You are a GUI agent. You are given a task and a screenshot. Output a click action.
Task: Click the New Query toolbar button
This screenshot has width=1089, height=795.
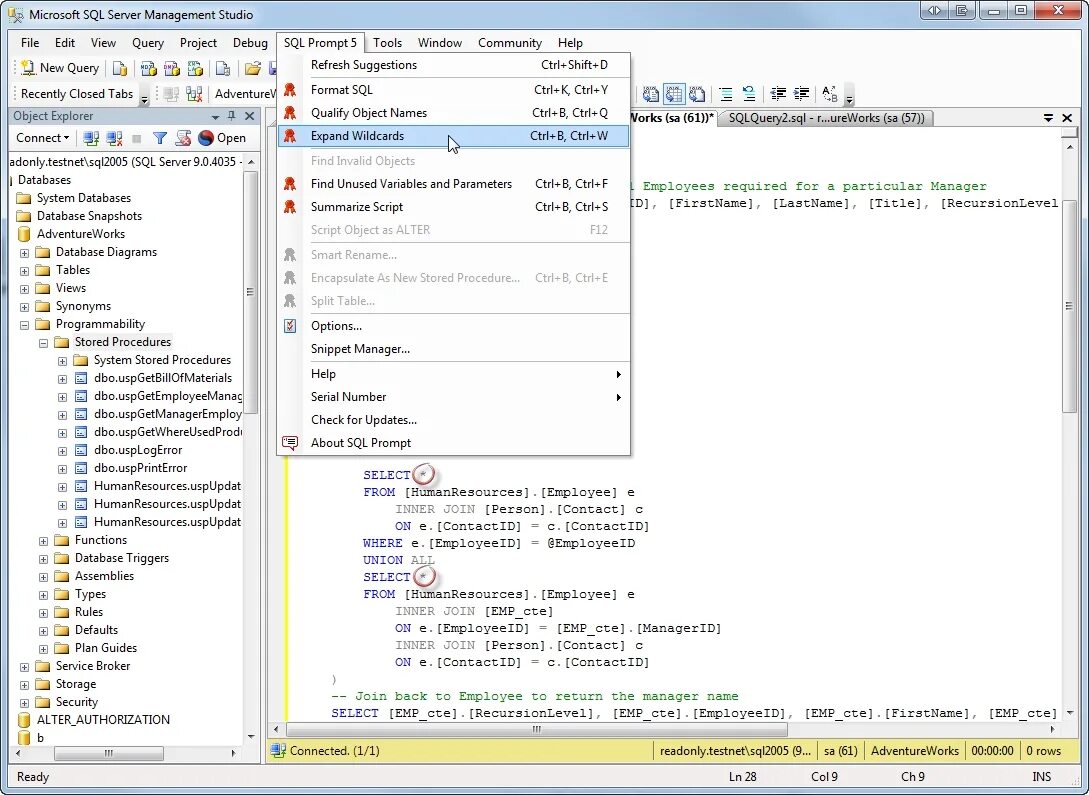coord(60,67)
